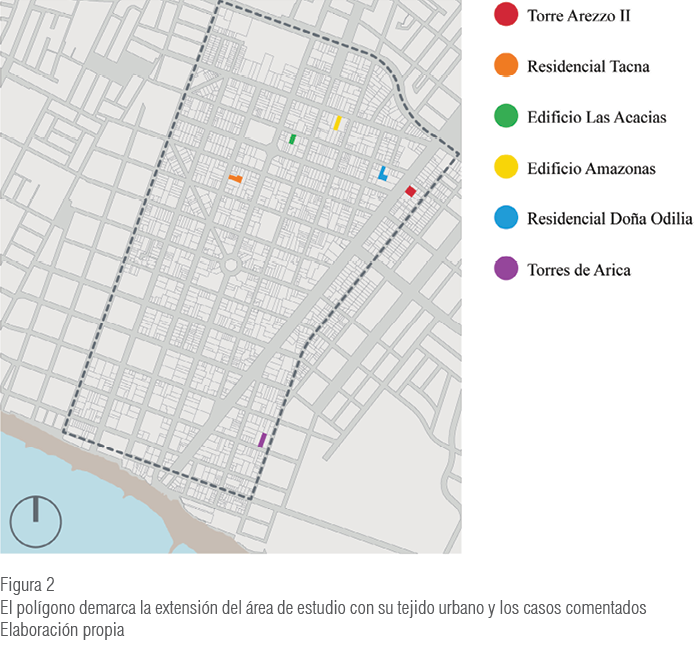Click the orange building marker on the map
700x668 pixels.
click(235, 179)
